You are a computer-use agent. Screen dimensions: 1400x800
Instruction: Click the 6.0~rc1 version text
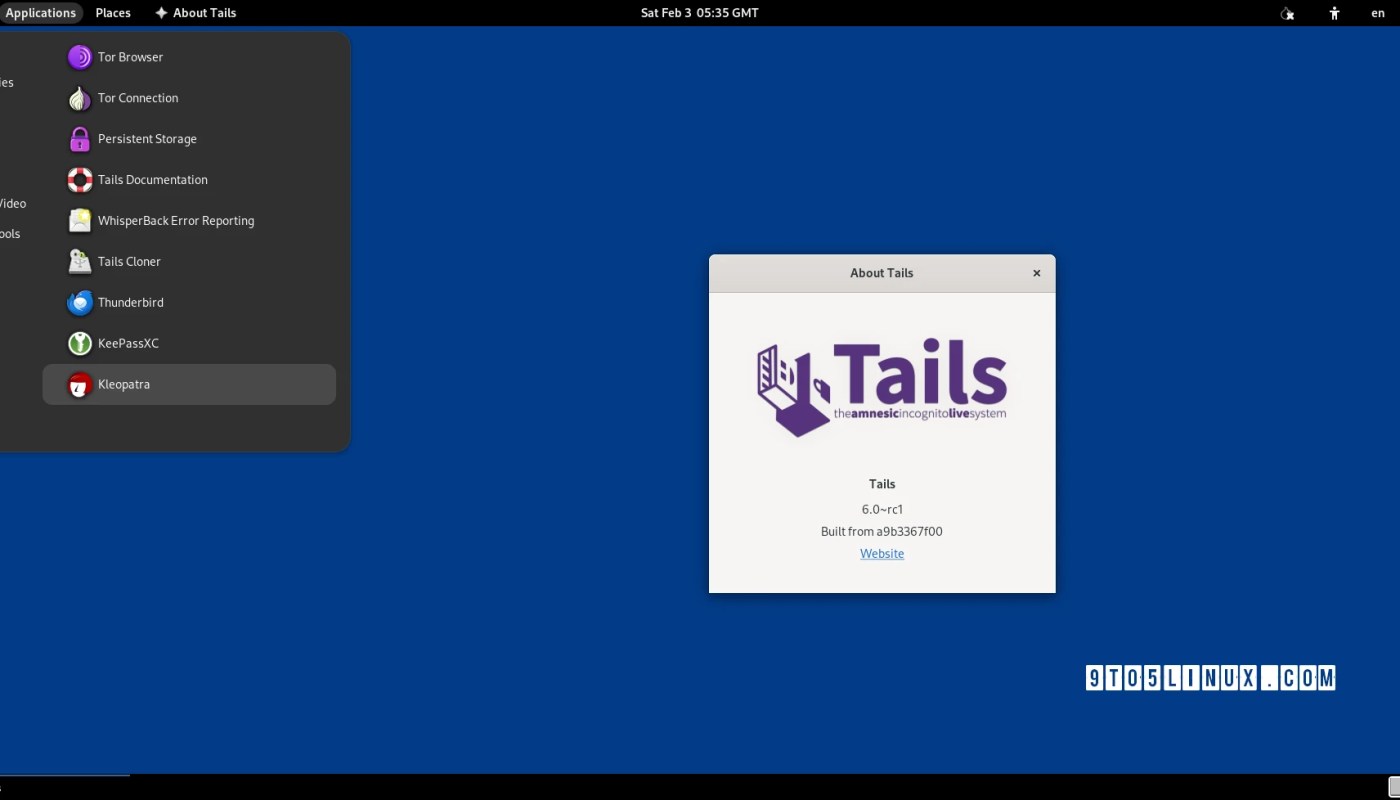[882, 509]
